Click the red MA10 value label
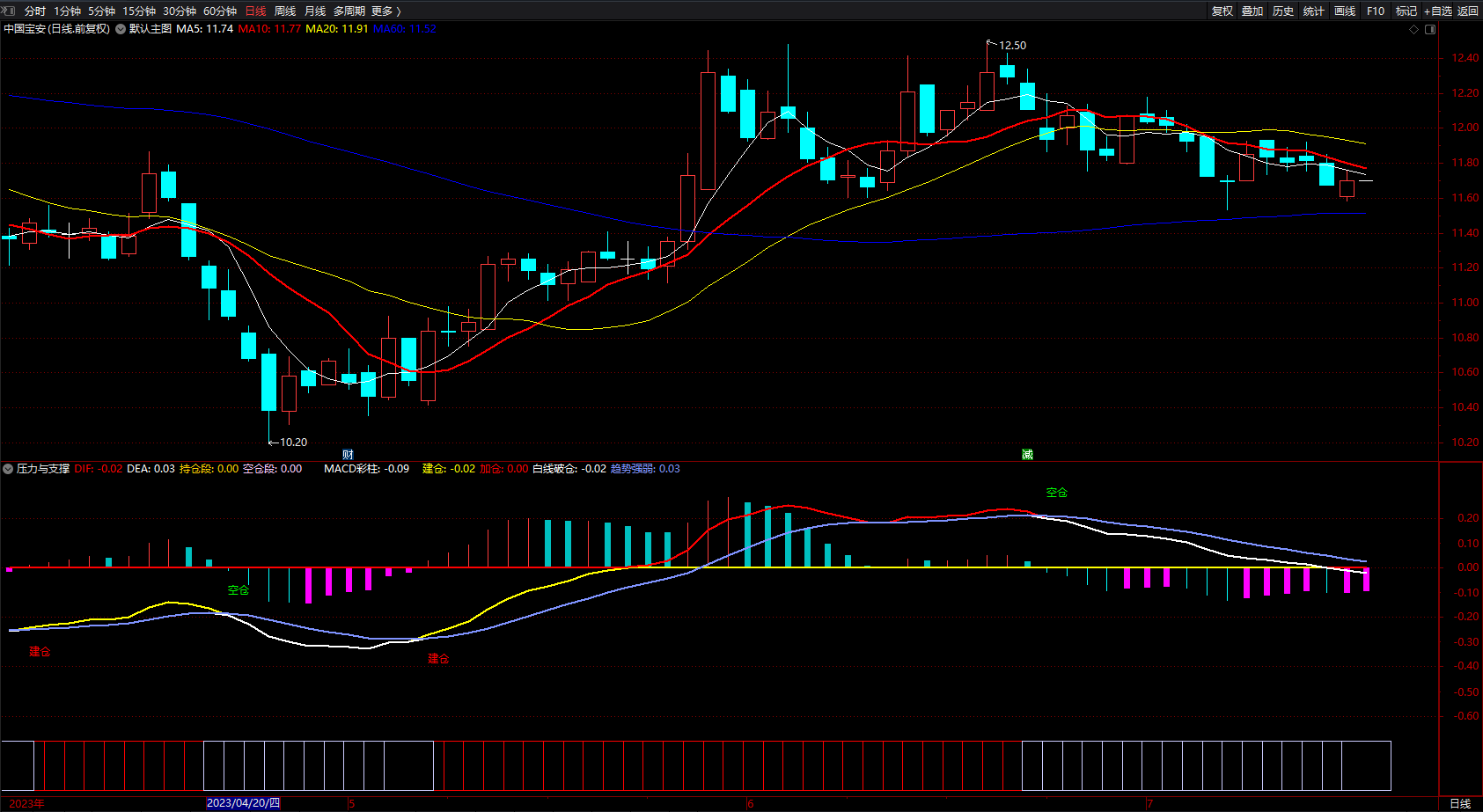 (x=269, y=29)
